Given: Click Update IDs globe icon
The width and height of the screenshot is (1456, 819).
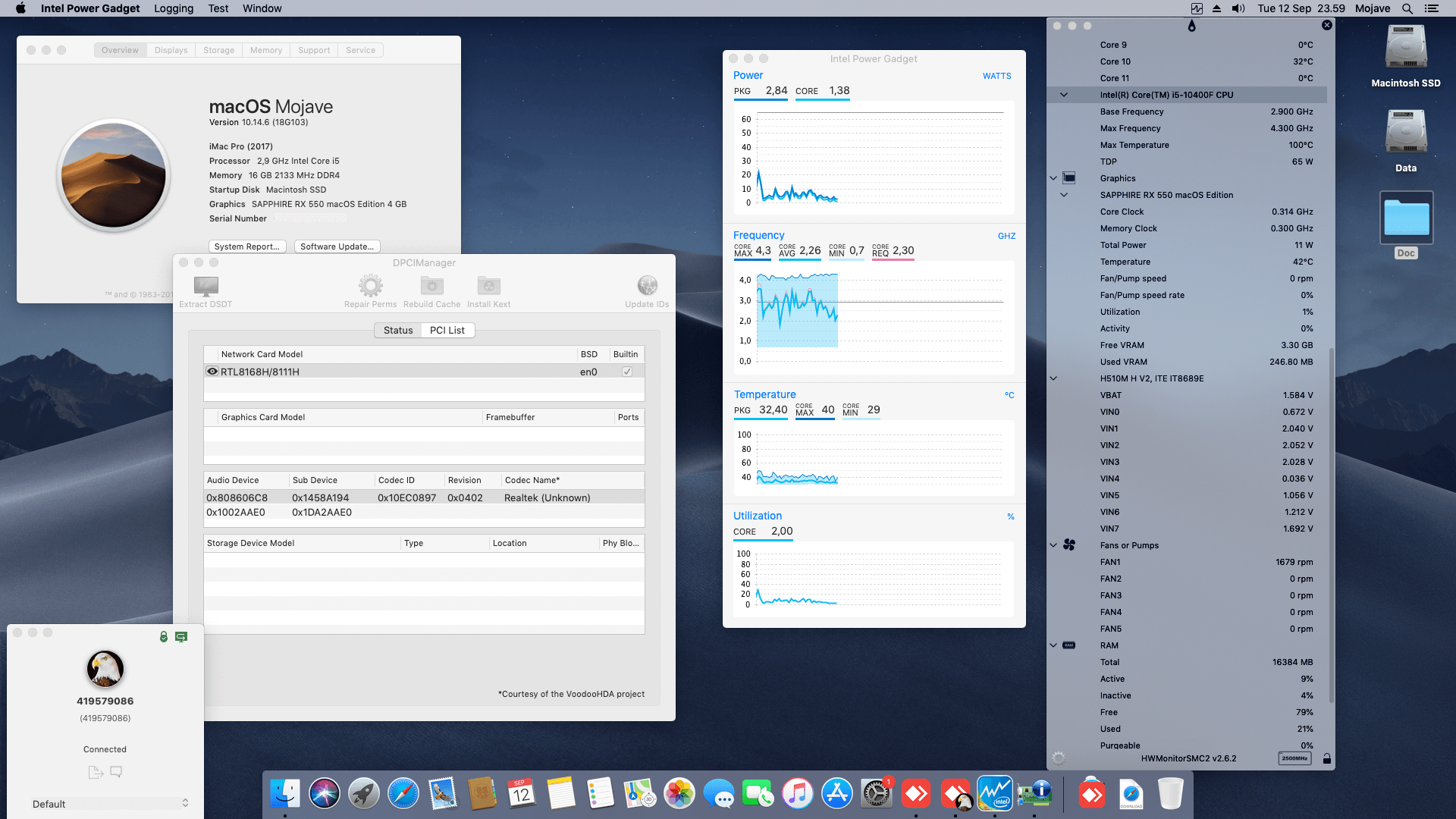Looking at the screenshot, I should point(648,286).
